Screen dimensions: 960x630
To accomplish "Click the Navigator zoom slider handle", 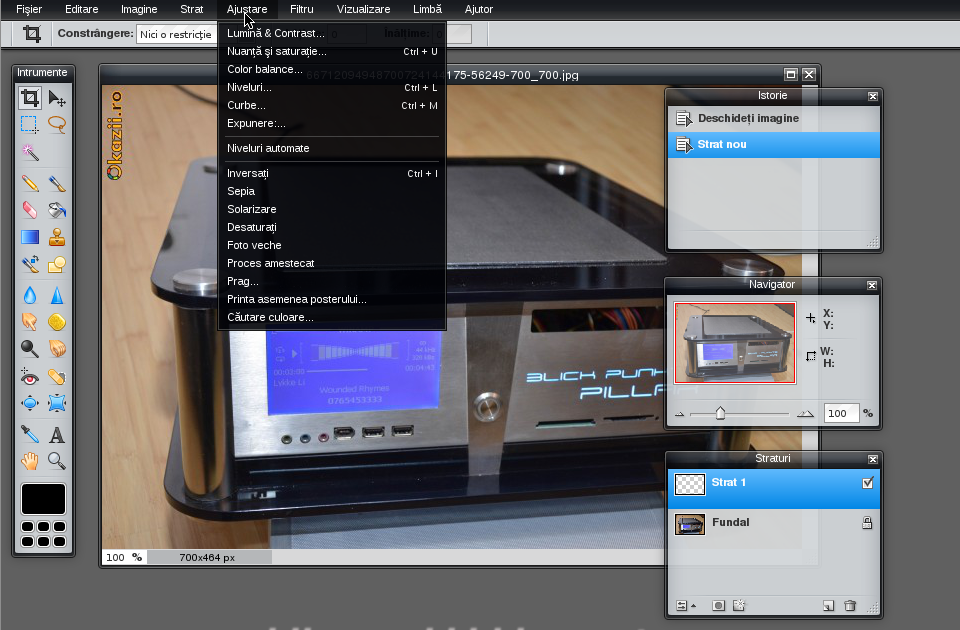I will [x=720, y=413].
